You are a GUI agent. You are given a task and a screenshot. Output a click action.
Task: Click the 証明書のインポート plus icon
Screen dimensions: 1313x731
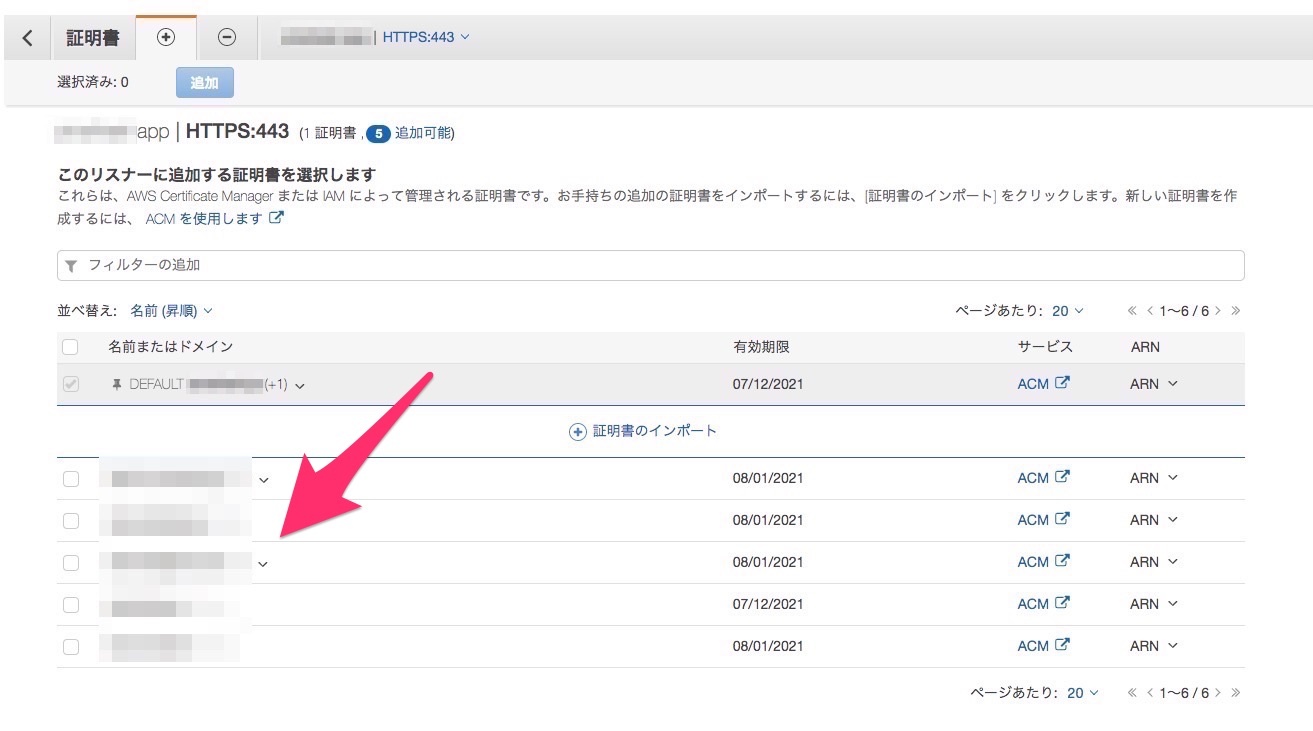pyautogui.click(x=577, y=432)
